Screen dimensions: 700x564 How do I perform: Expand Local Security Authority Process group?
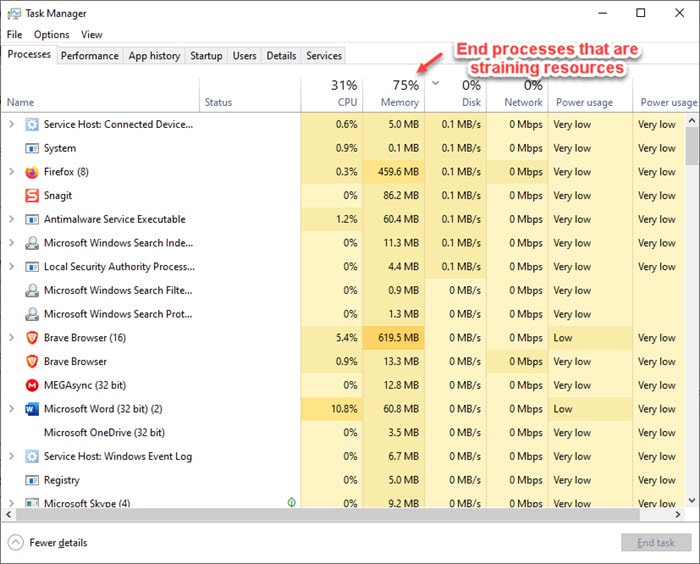tap(12, 266)
